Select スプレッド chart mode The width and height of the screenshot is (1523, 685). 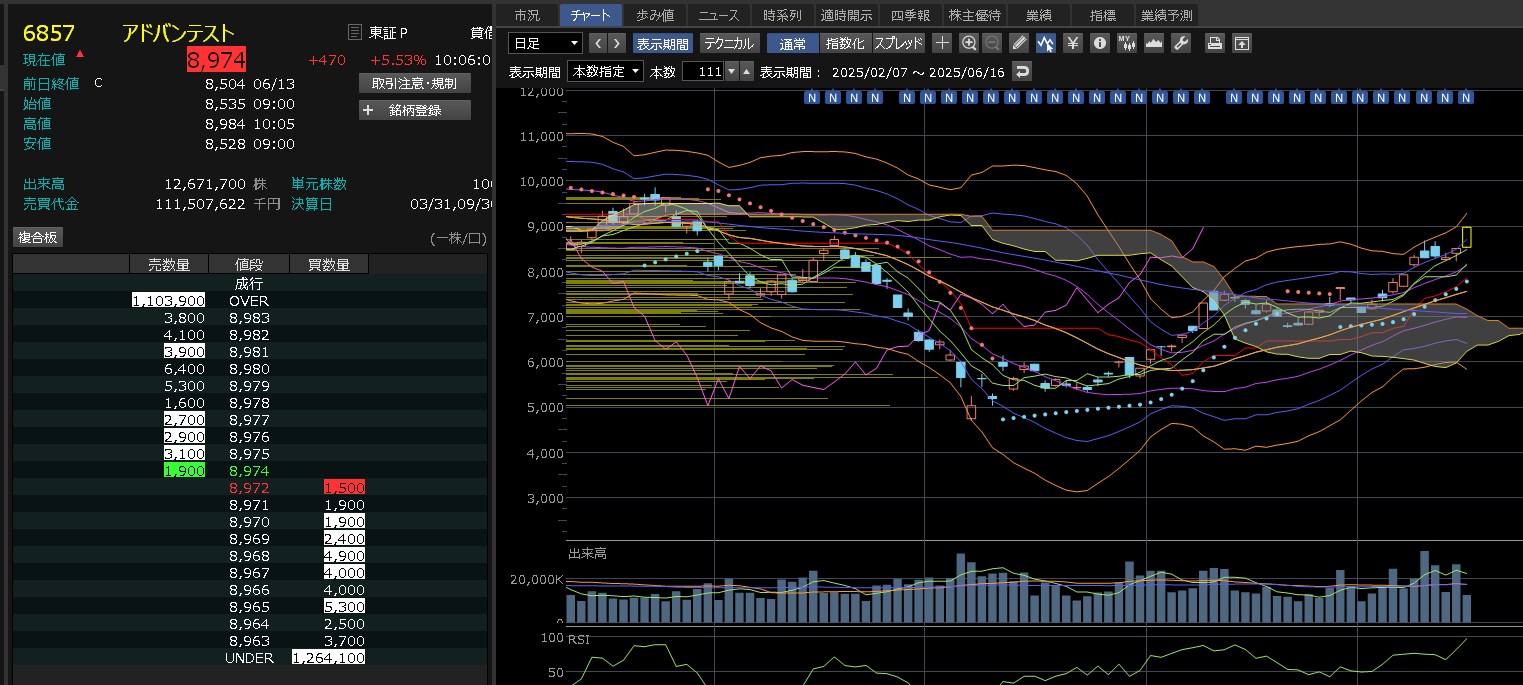point(898,43)
